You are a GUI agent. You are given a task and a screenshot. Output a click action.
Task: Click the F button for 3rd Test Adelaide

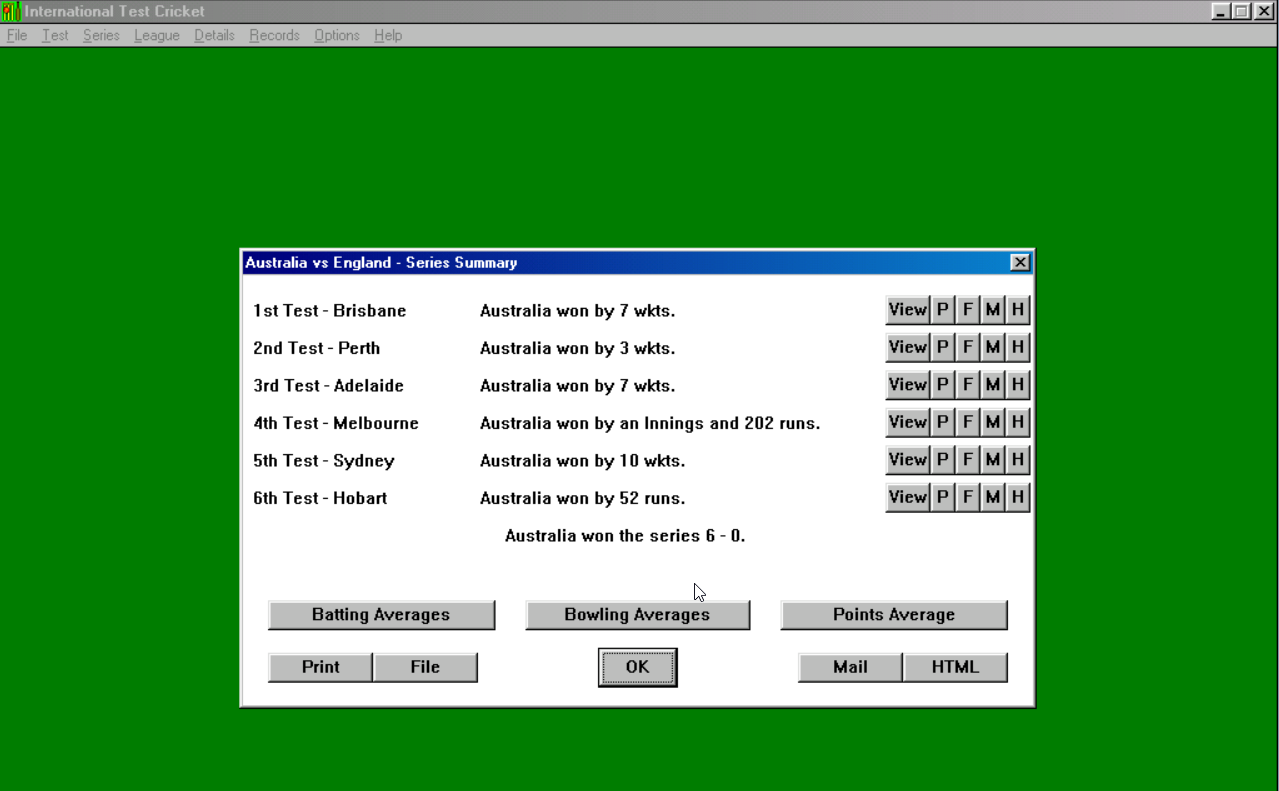[967, 385]
